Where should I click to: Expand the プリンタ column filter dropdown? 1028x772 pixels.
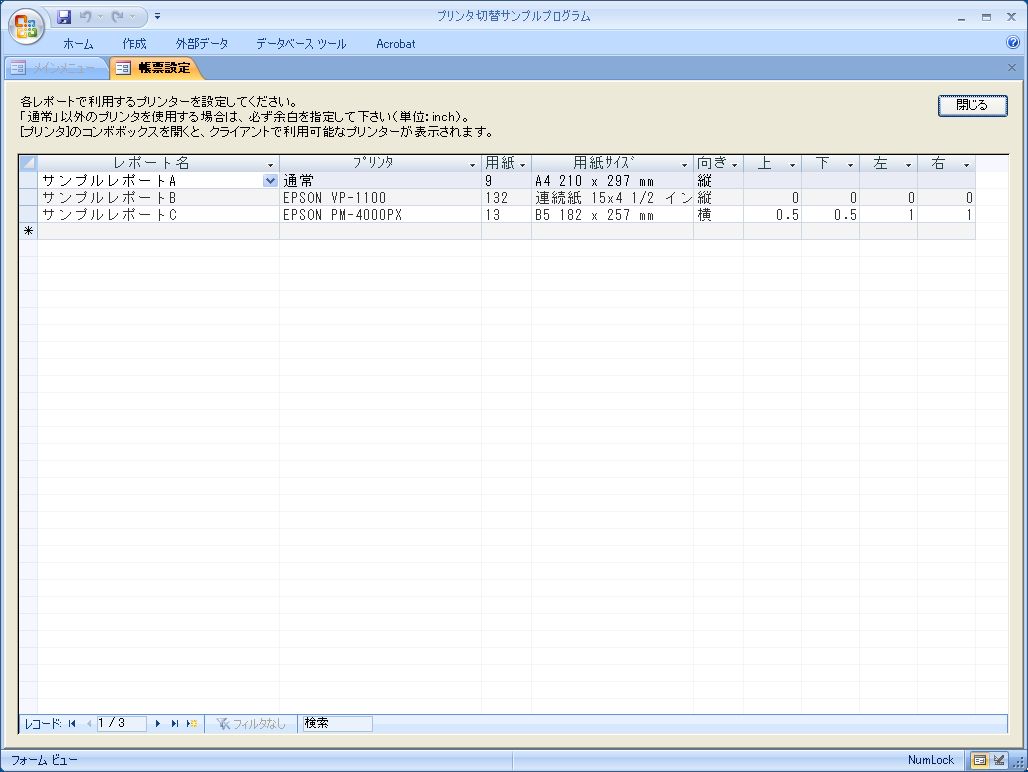(x=473, y=164)
